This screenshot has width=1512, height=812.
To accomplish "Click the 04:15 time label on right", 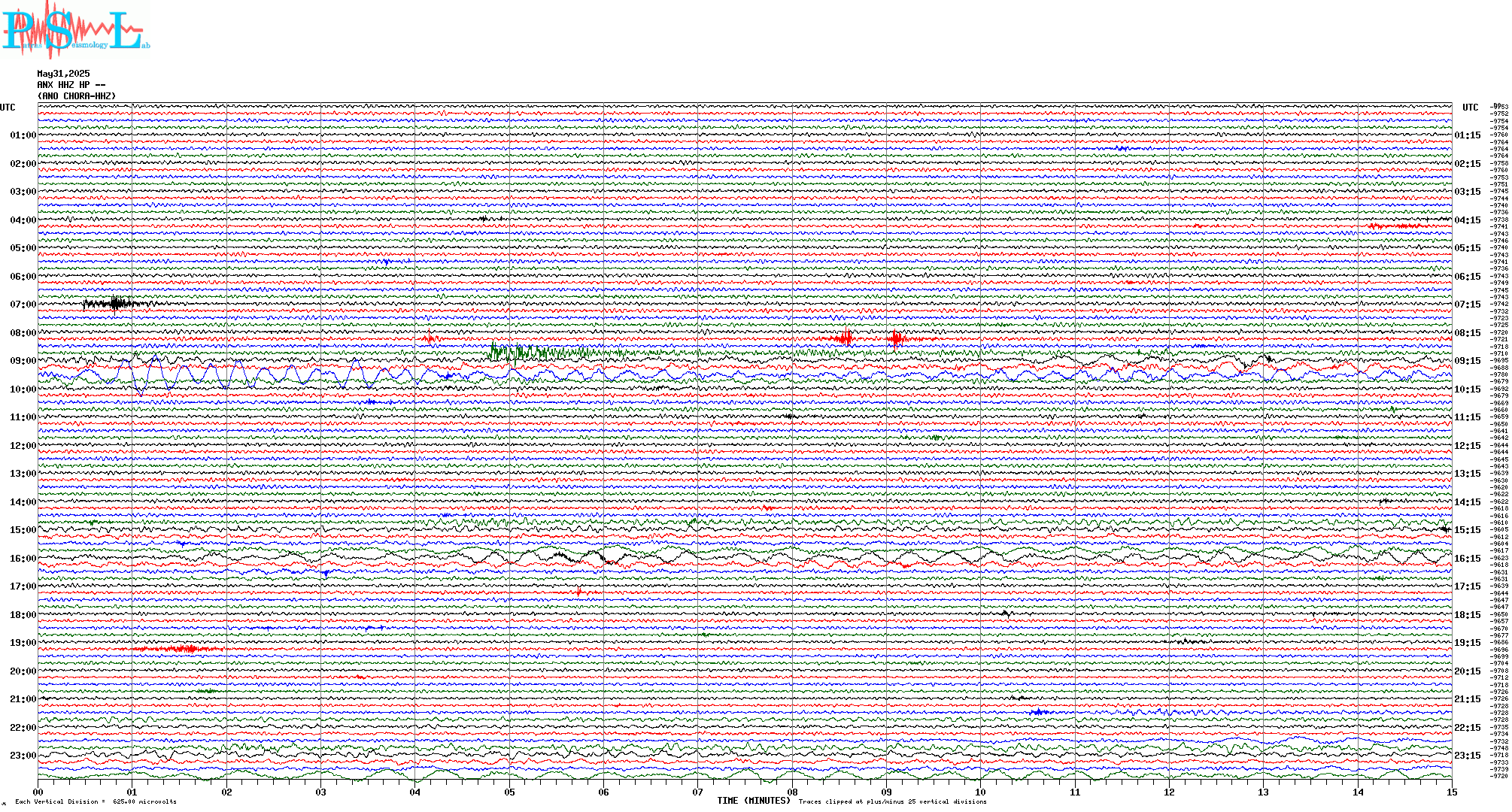I will pyautogui.click(x=1467, y=220).
